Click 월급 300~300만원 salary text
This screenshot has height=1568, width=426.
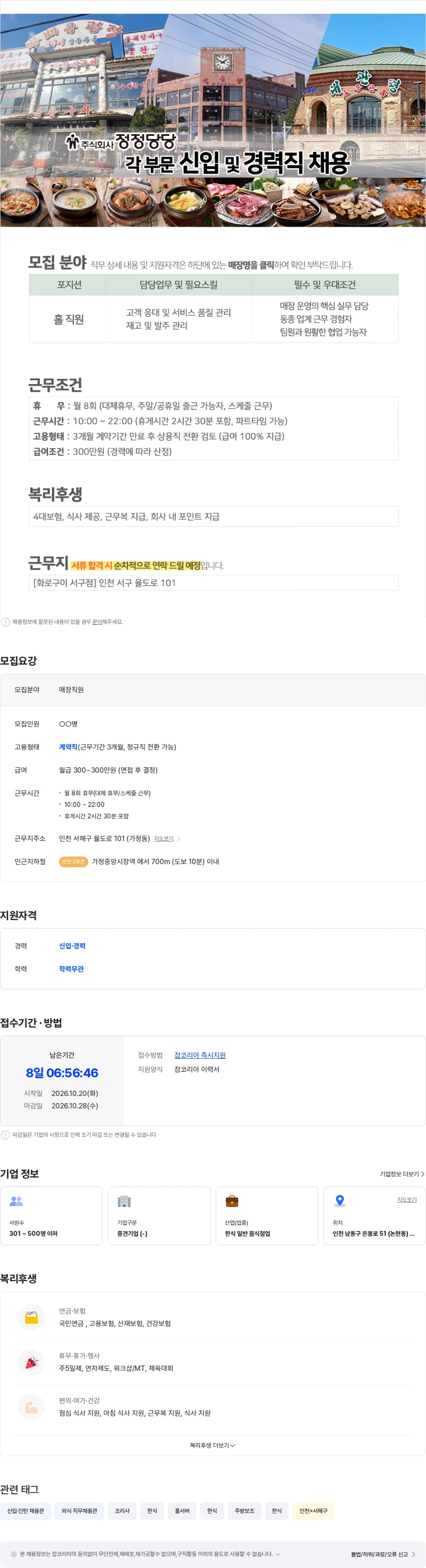108,770
